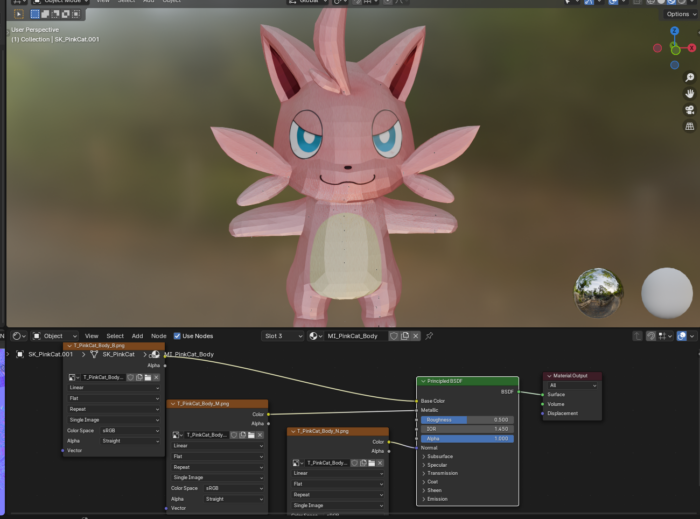Open the View menu in node editor

pyautogui.click(x=92, y=336)
